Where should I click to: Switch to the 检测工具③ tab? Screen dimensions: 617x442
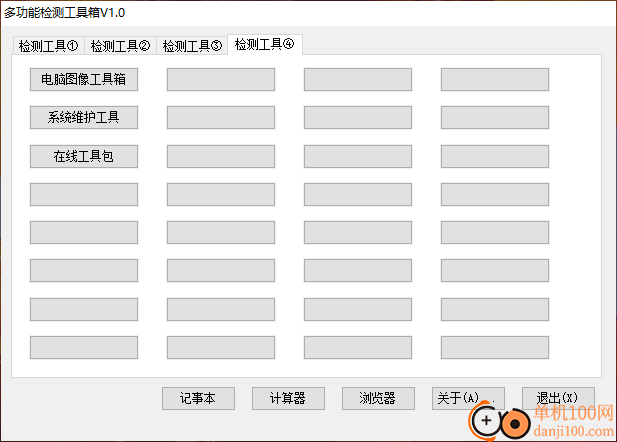point(192,46)
